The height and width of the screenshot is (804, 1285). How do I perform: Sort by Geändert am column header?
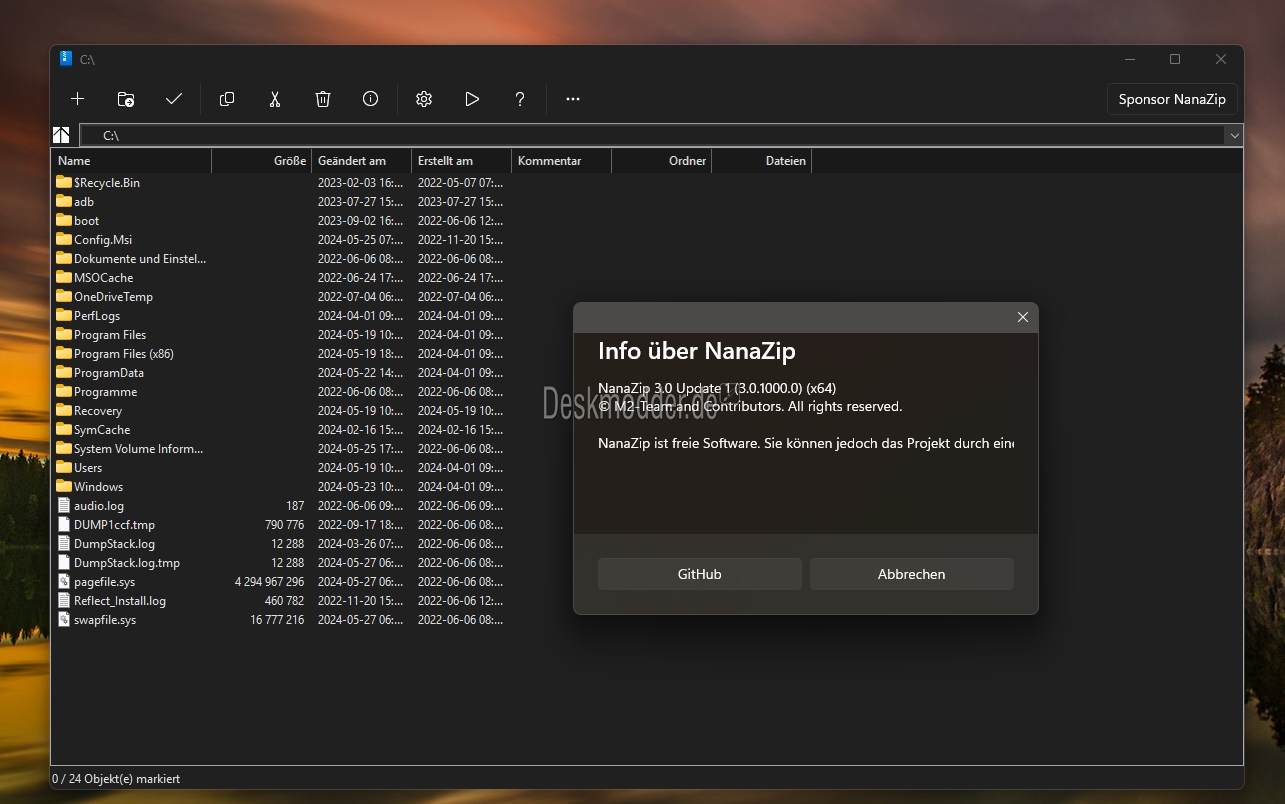point(361,160)
